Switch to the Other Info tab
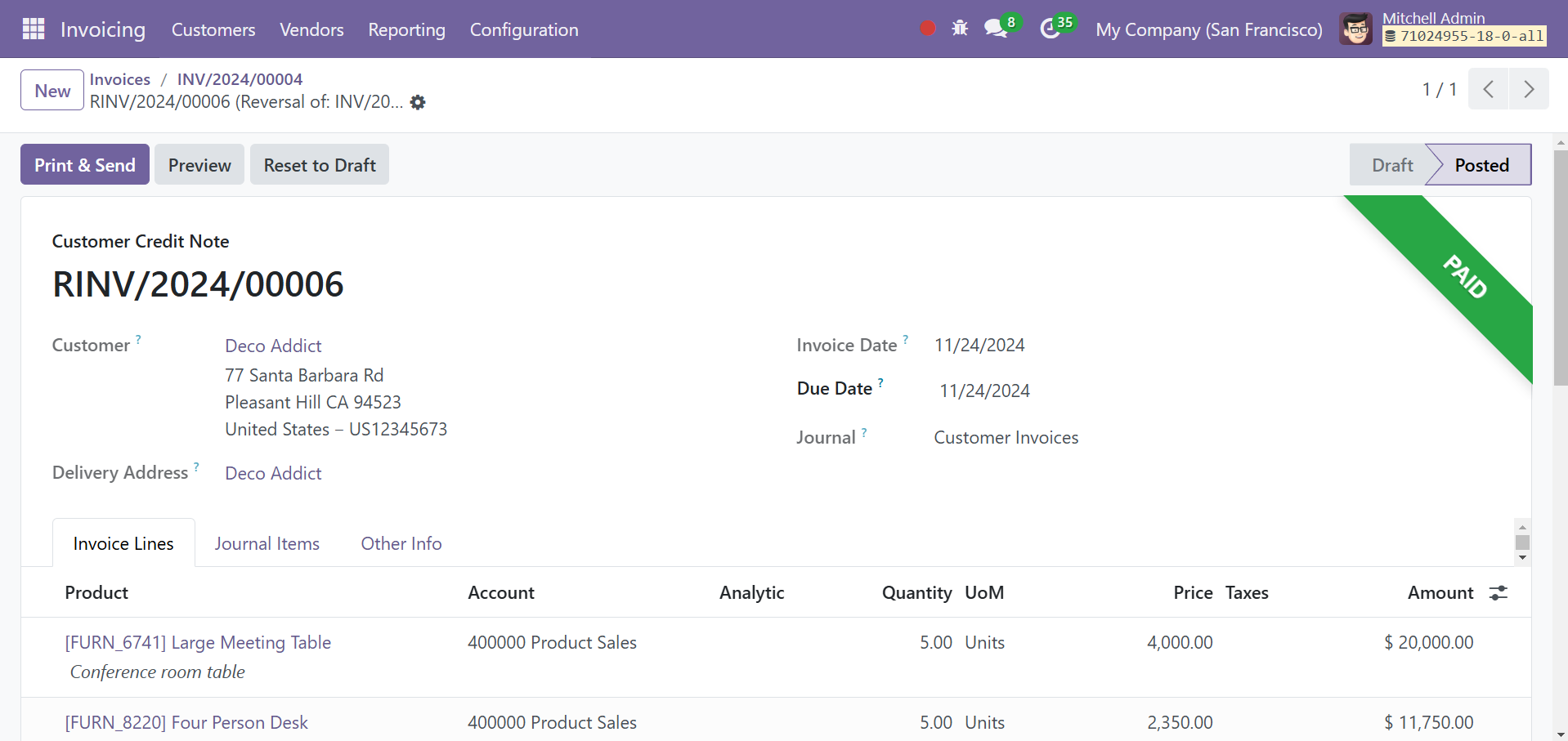Screen dimensions: 1568x741 click(401, 542)
